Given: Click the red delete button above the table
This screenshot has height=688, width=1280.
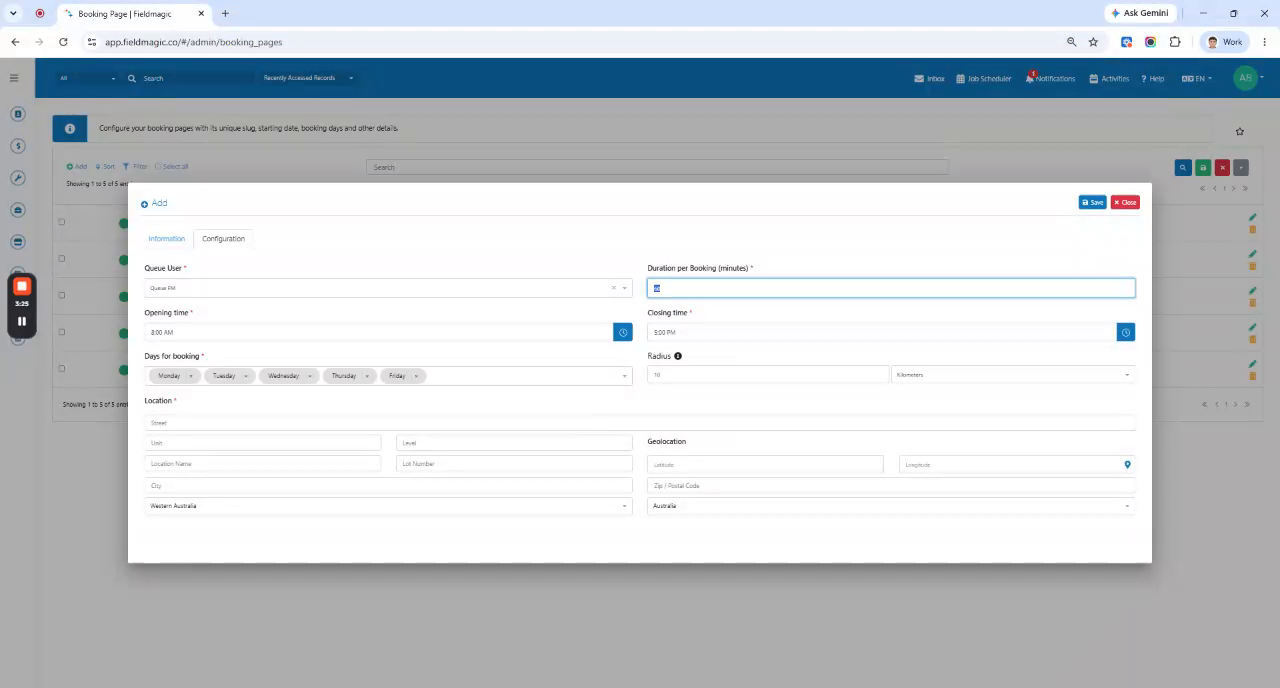Looking at the screenshot, I should pyautogui.click(x=1222, y=168).
